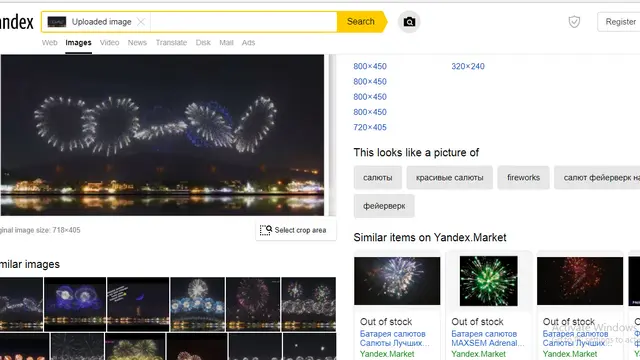Open the Disk tab
The width and height of the screenshot is (640, 360).
203,42
